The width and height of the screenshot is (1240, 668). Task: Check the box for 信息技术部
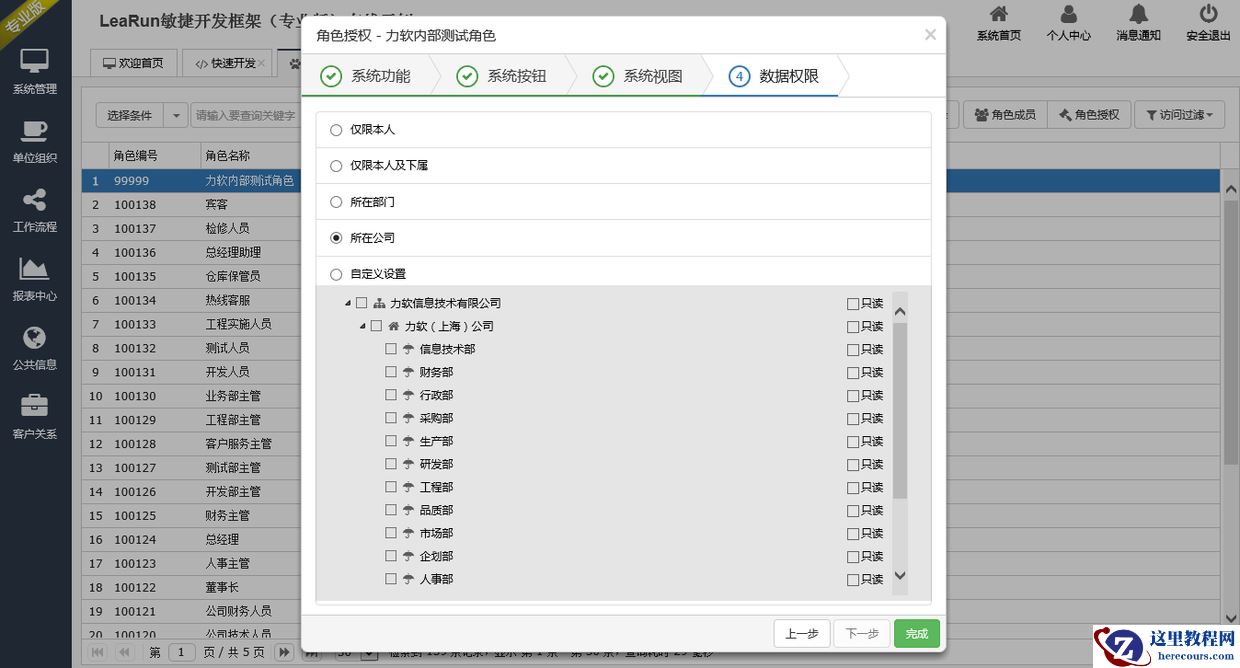coord(392,349)
